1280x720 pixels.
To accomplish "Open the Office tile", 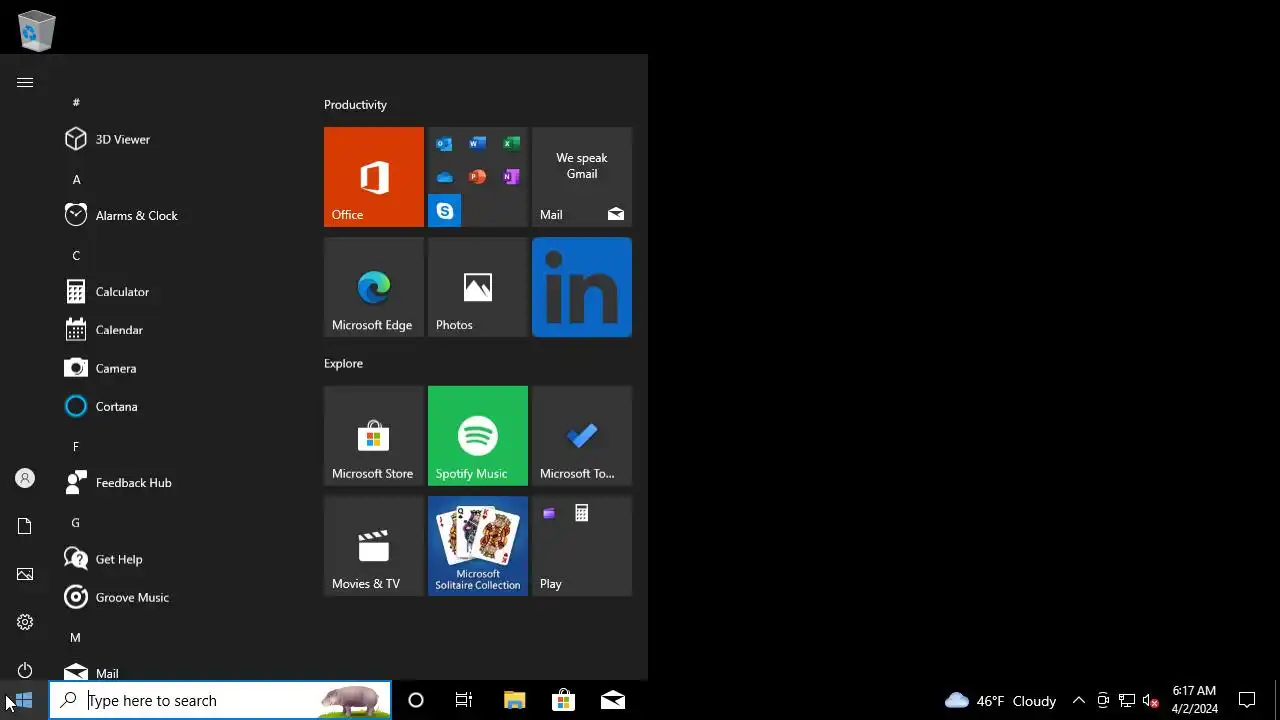I will (x=374, y=177).
